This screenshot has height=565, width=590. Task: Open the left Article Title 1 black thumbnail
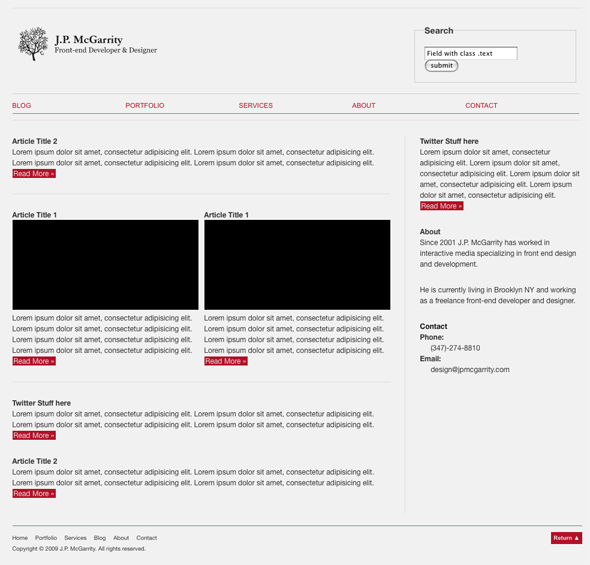pyautogui.click(x=105, y=265)
